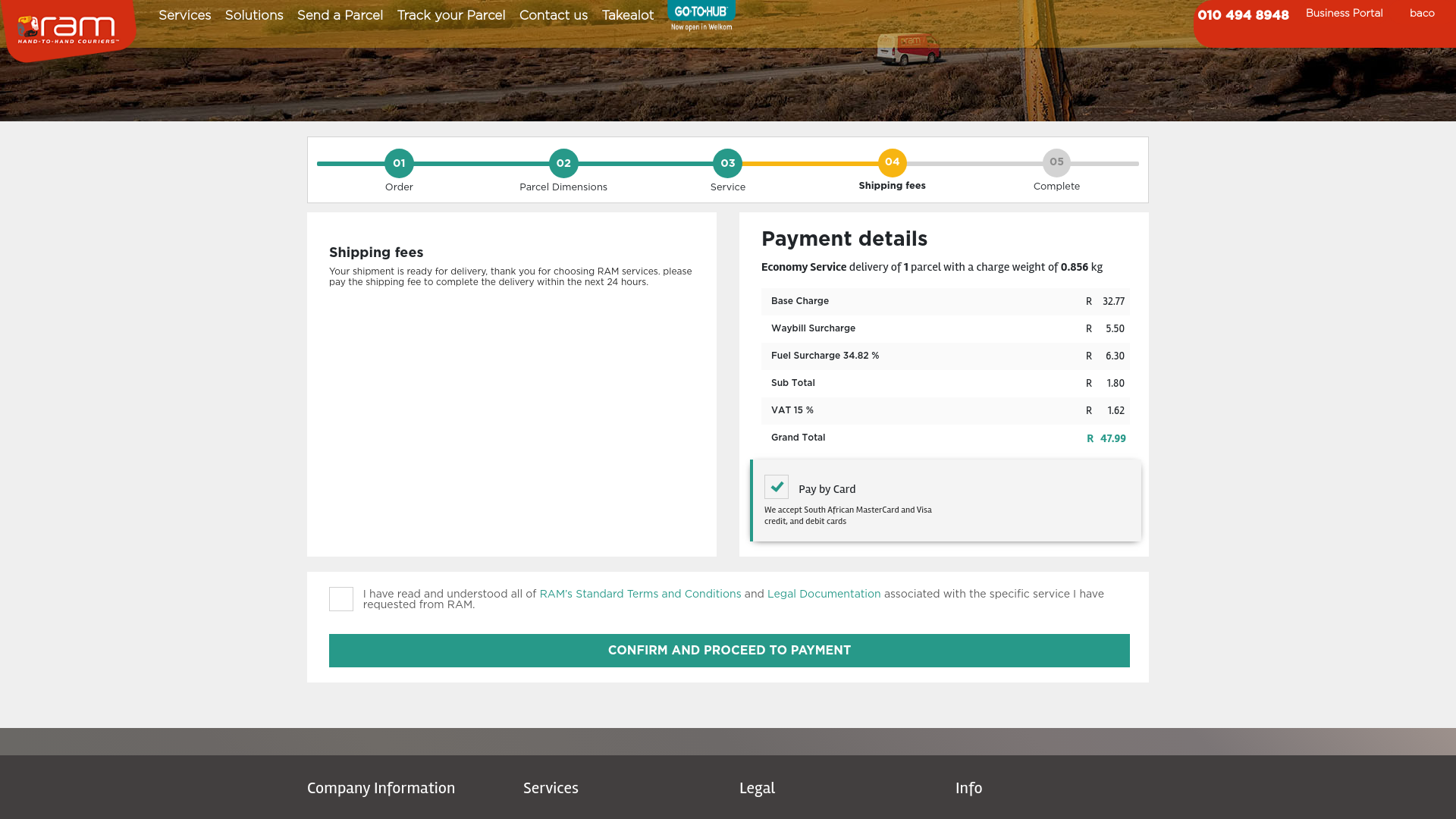This screenshot has width=1456, height=819.
Task: Go to step 02 Parcel Dimensions
Action: (563, 164)
